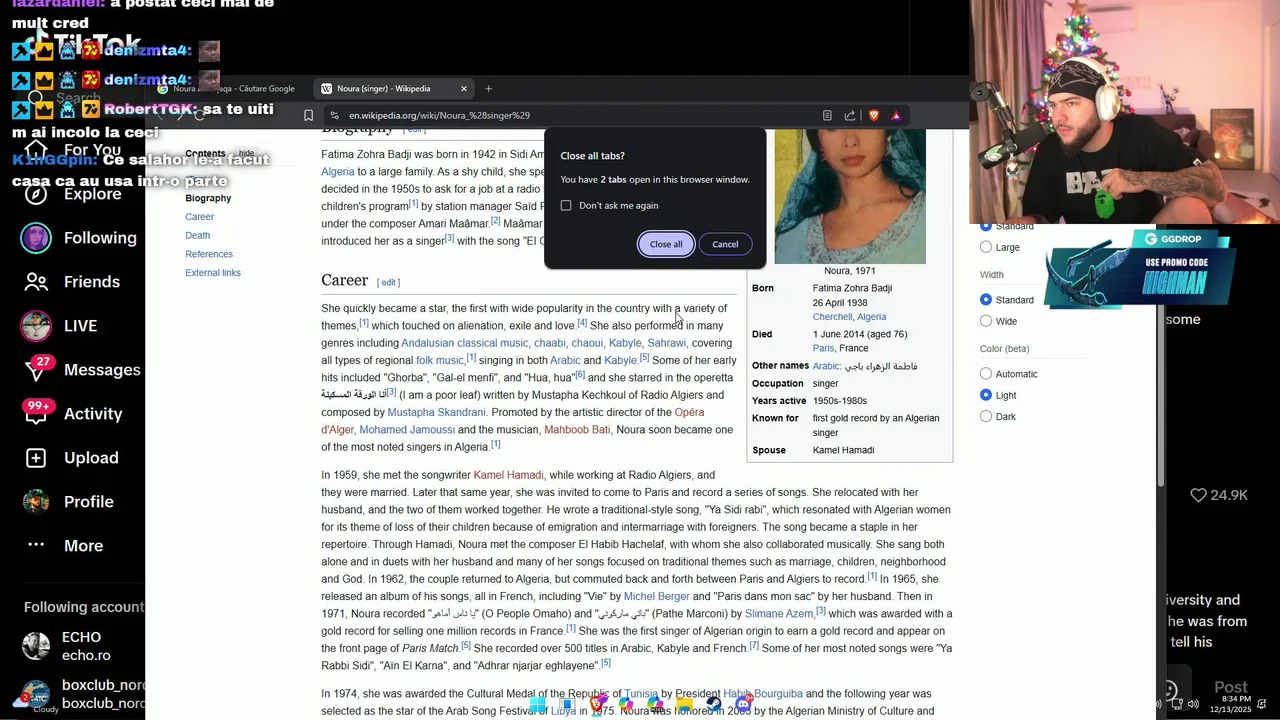The image size is (1280, 720).
Task: Open Mahboob Bati red link
Action: point(577,430)
